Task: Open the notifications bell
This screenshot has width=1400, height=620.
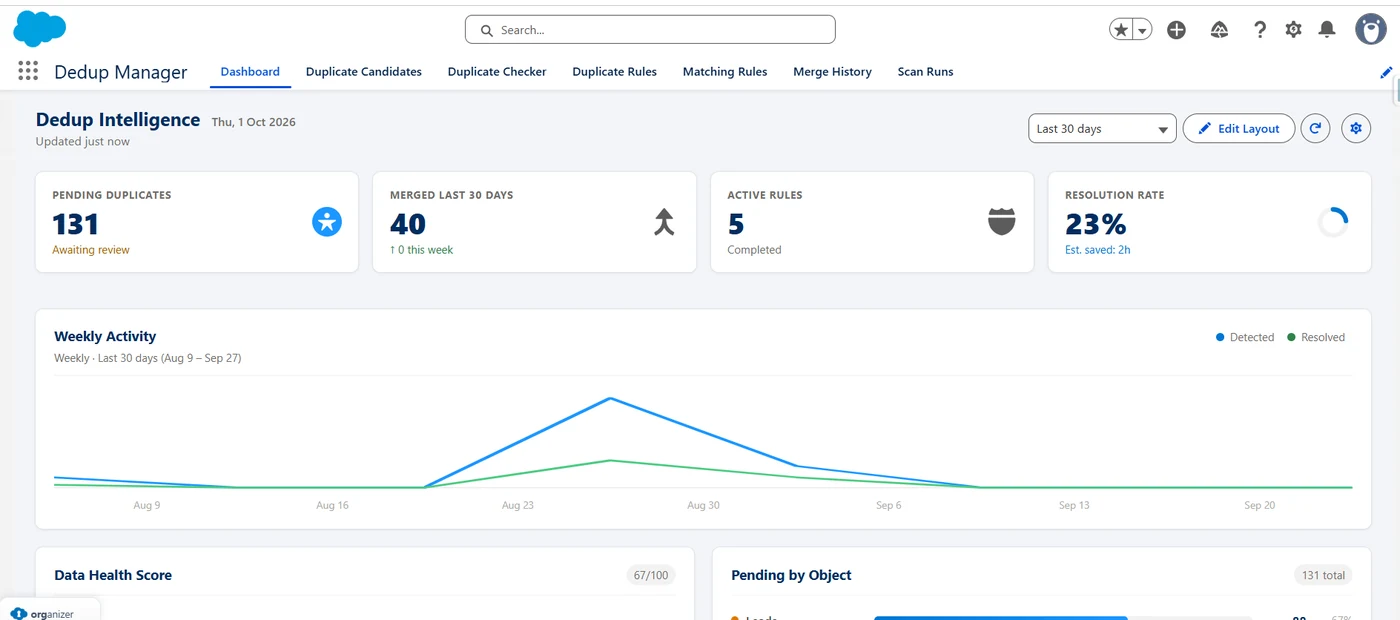Action: tap(1327, 30)
